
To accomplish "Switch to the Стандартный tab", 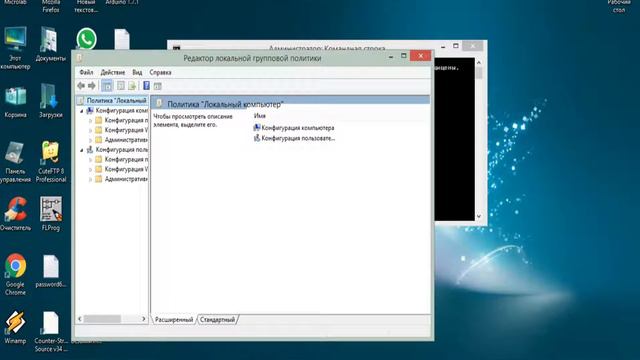I will click(217, 320).
